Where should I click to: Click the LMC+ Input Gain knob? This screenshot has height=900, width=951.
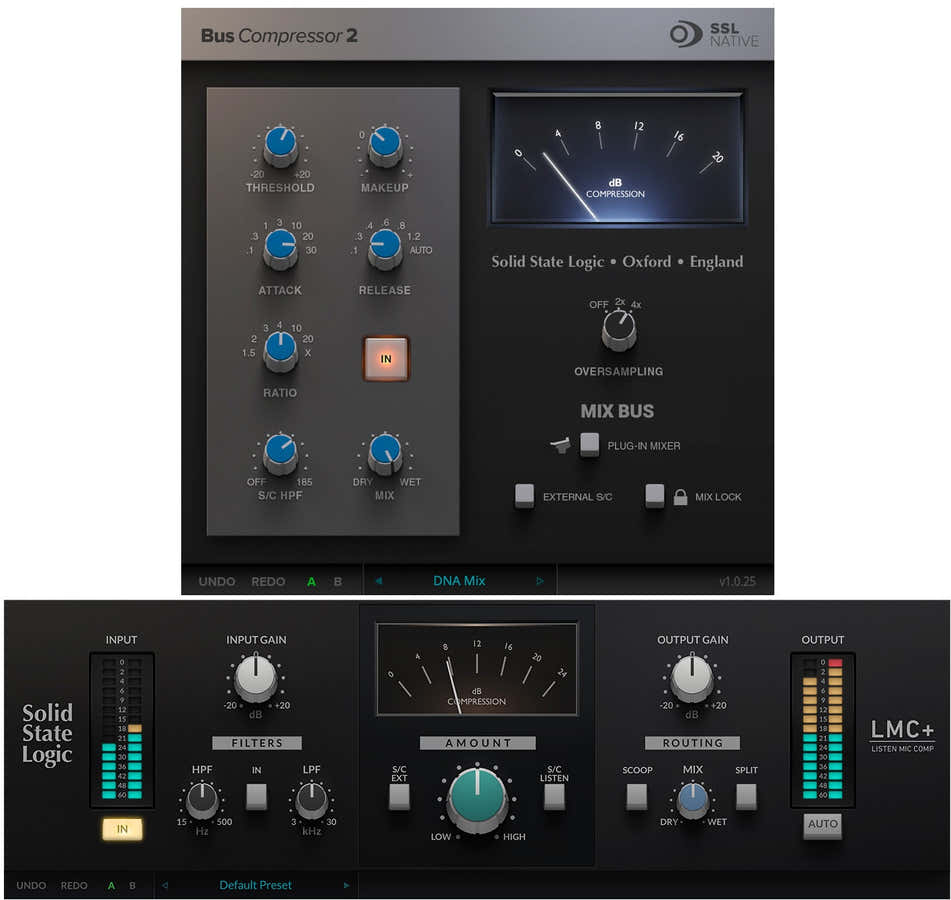[256, 679]
